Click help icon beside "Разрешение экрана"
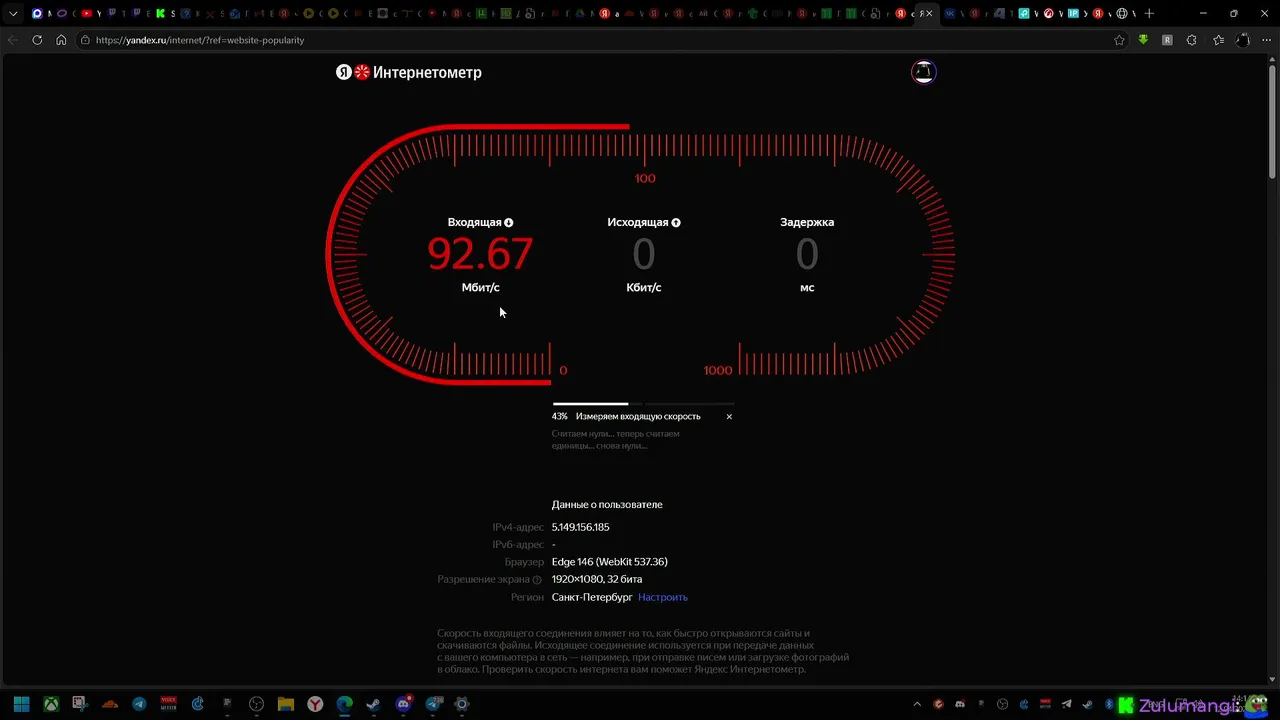 coord(537,580)
